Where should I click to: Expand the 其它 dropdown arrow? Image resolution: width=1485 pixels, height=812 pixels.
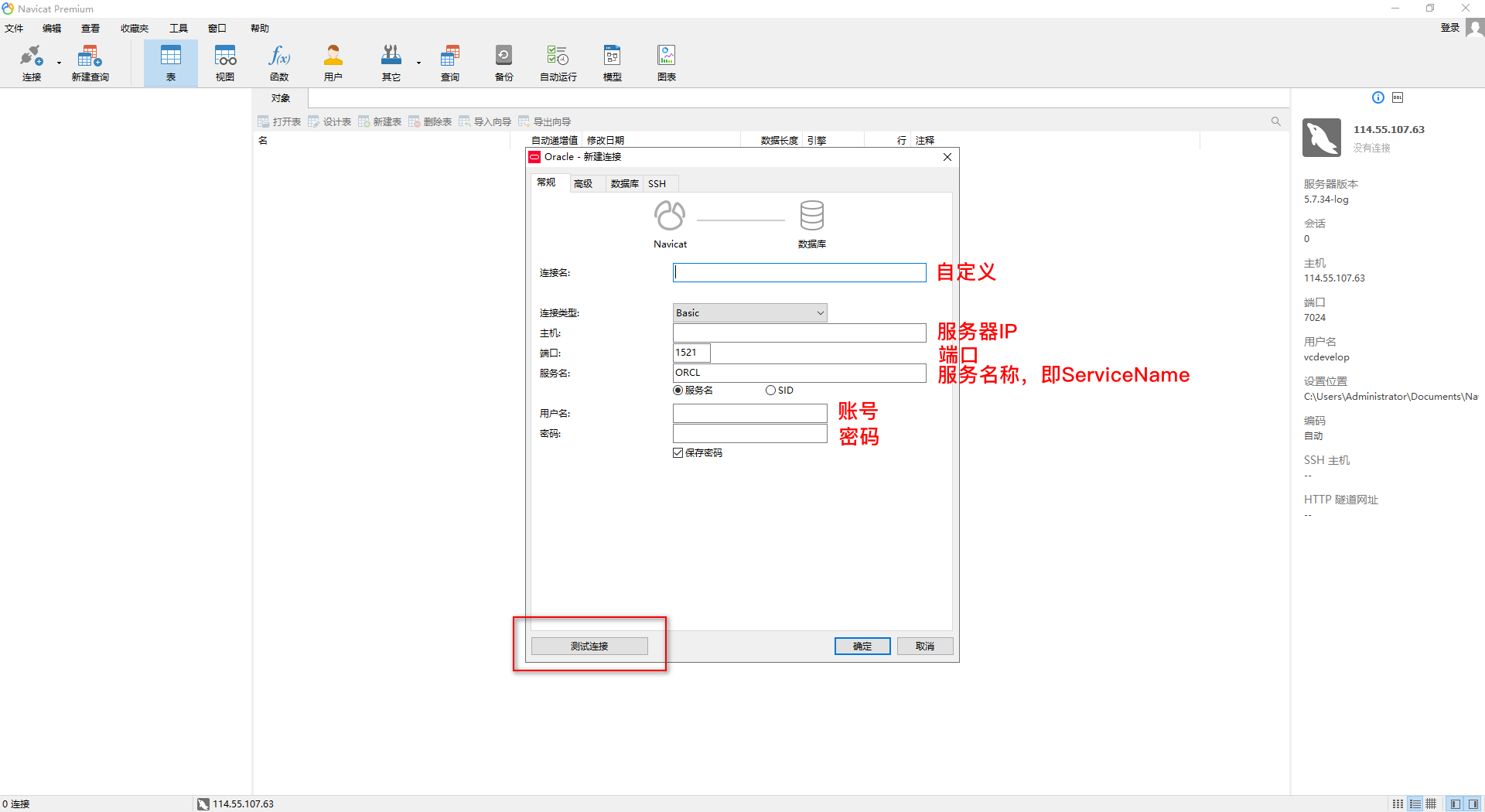[418, 63]
